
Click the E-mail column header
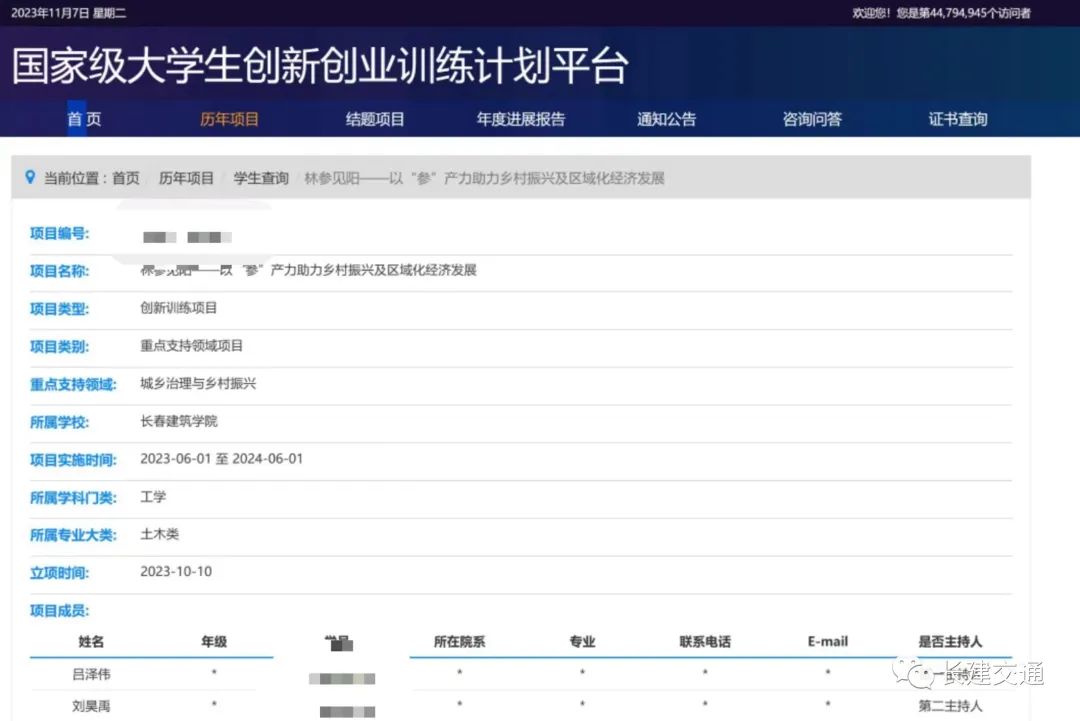pos(828,641)
